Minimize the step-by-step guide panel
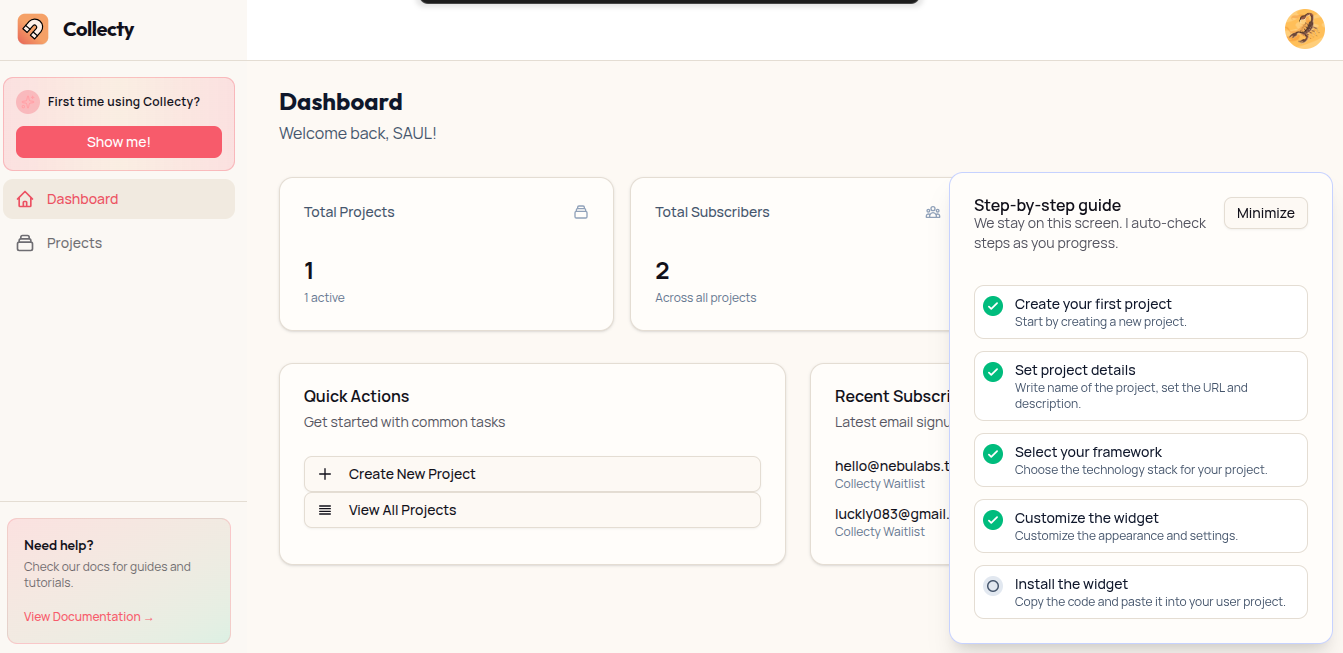Viewport: 1343px width, 653px height. point(1265,213)
